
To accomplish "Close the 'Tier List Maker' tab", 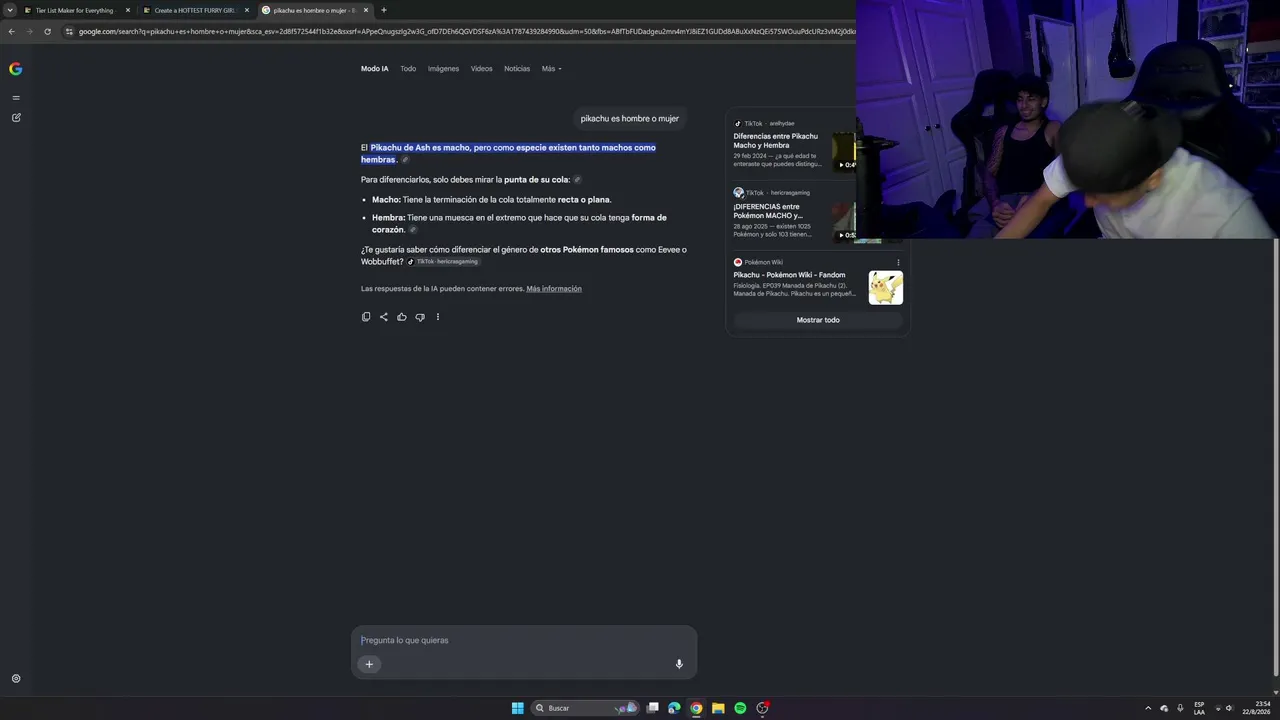I will point(128,10).
